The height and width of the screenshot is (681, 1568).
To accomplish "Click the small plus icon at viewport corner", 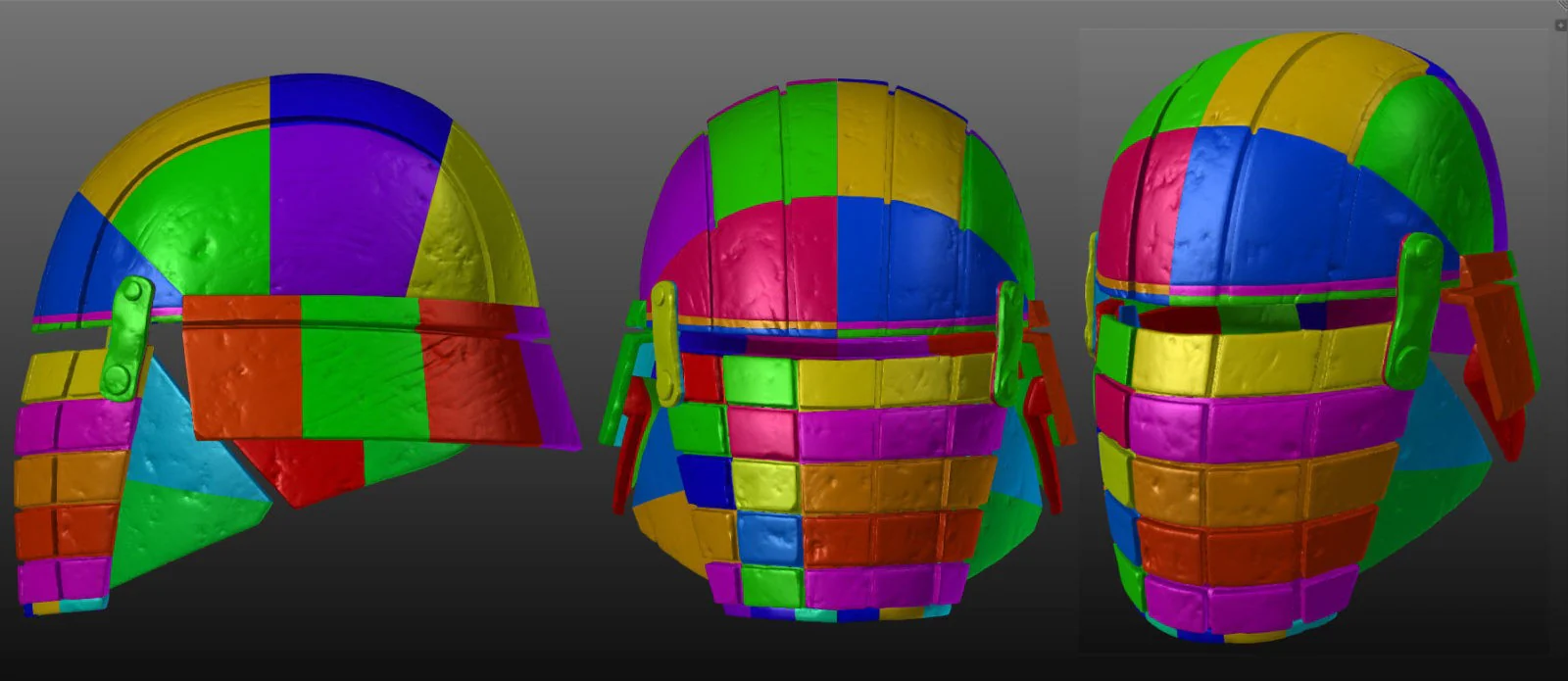I will click(x=1561, y=25).
